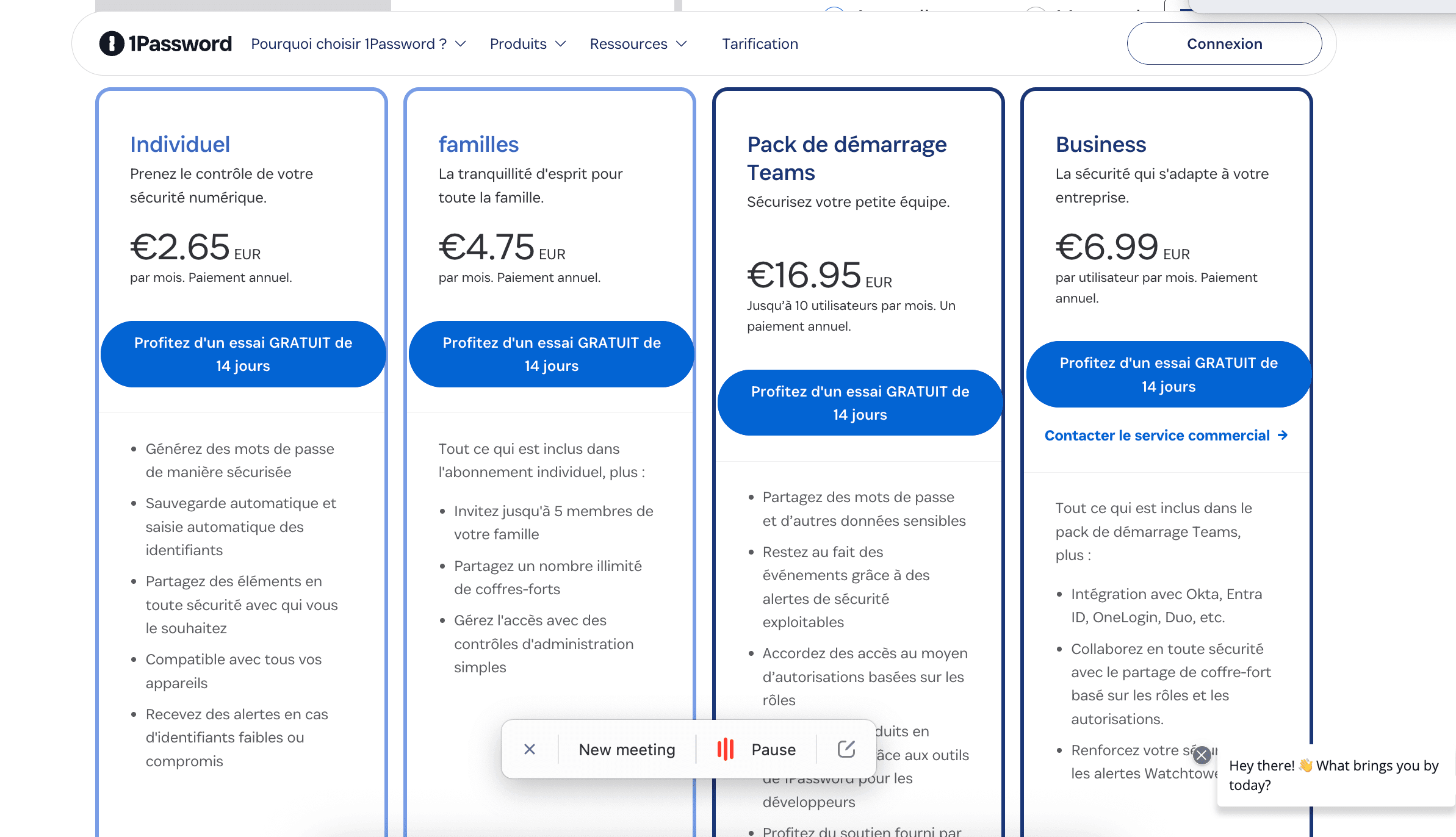Start free trial for Pack de démarrage Teams
Image resolution: width=1456 pixels, height=837 pixels.
point(859,403)
